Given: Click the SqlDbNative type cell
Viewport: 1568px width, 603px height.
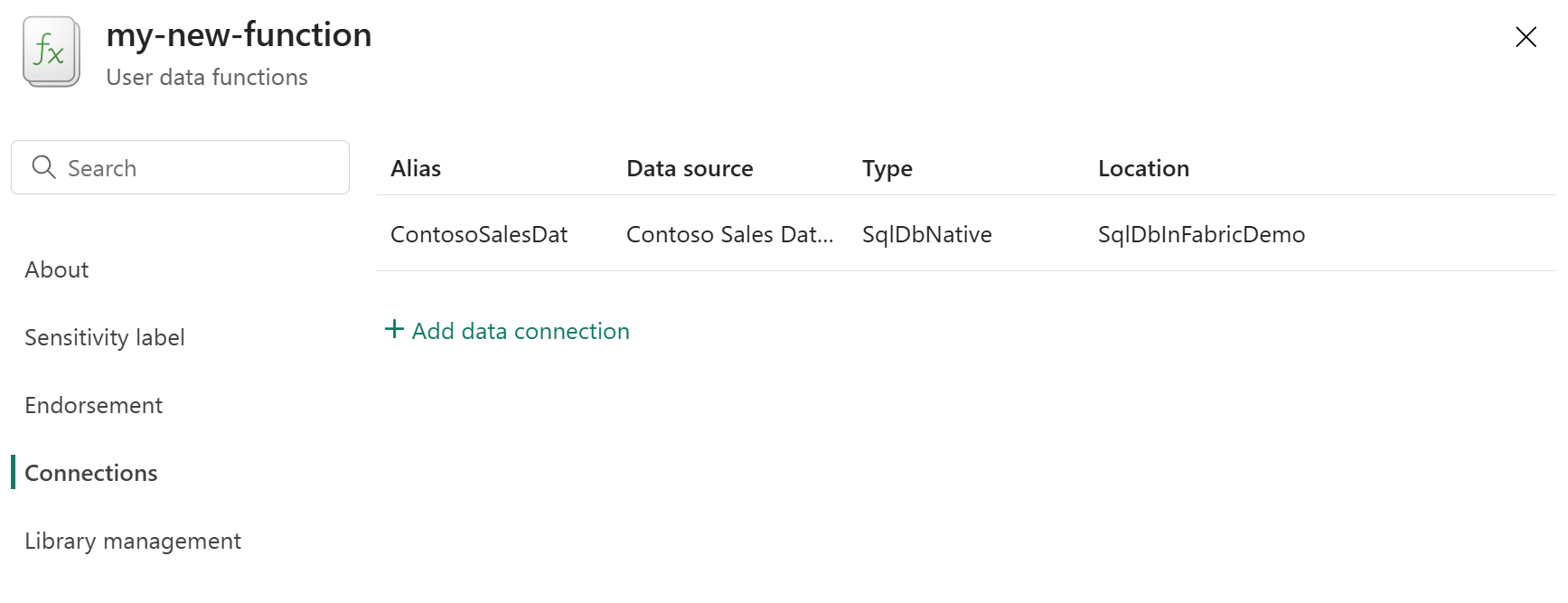Looking at the screenshot, I should 926,235.
